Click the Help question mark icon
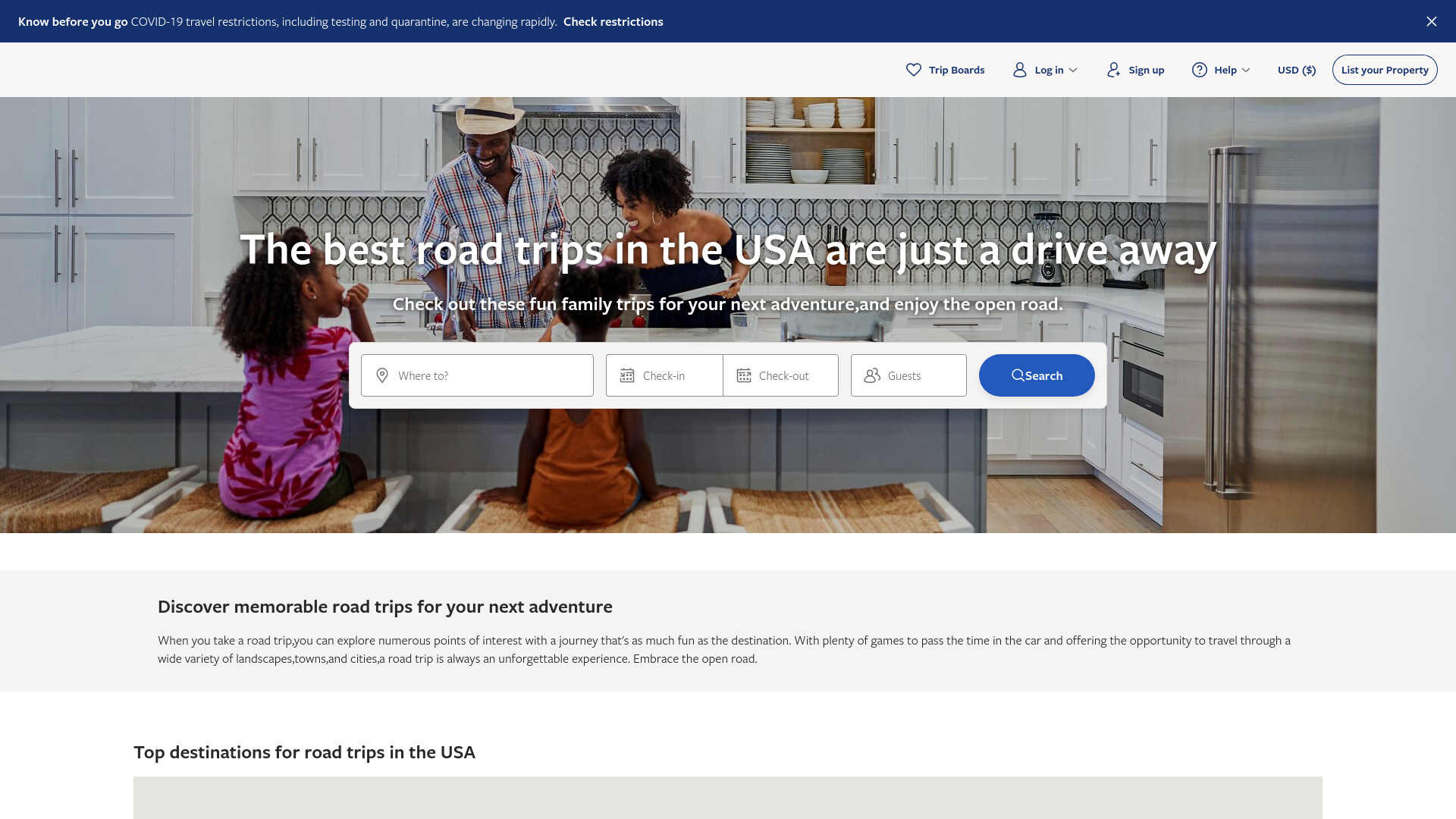 pos(1200,70)
